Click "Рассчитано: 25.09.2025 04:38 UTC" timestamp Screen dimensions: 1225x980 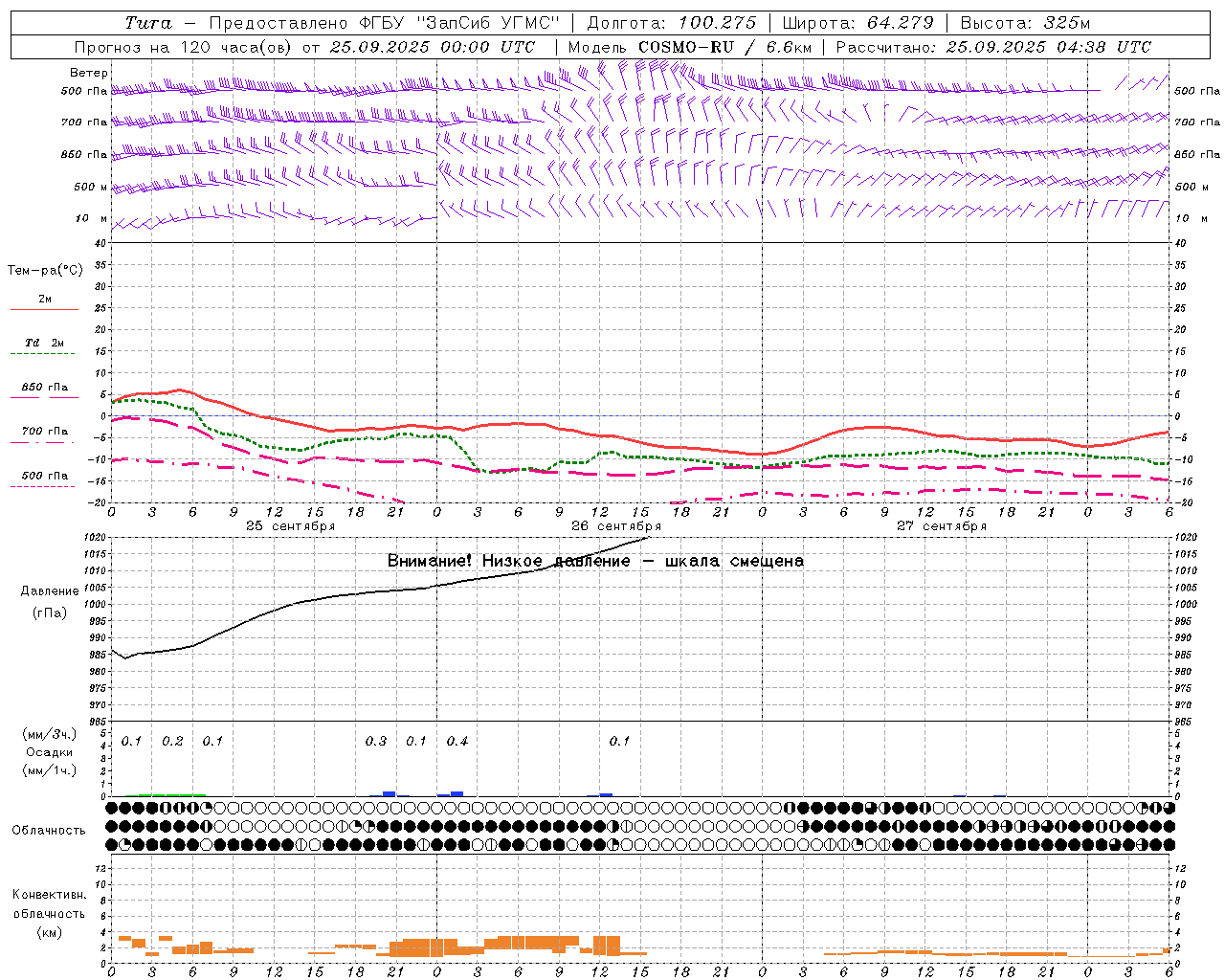click(993, 47)
